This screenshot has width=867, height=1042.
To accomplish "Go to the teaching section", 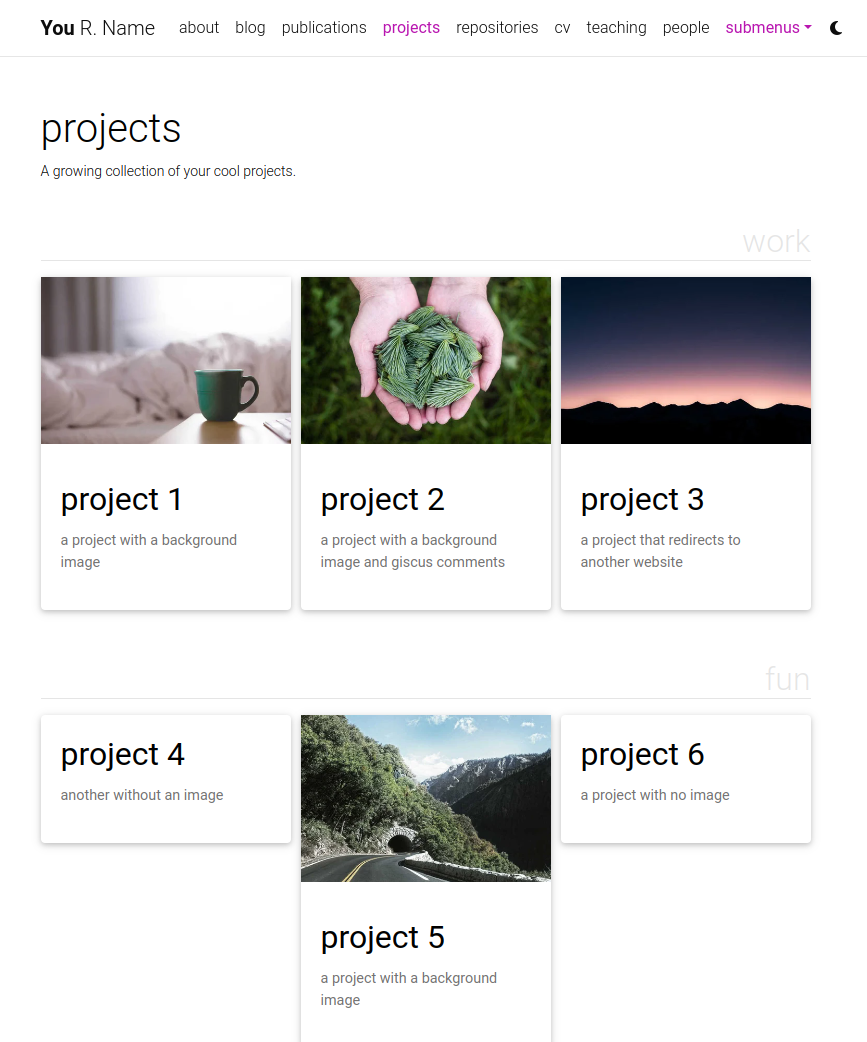I will click(x=616, y=28).
